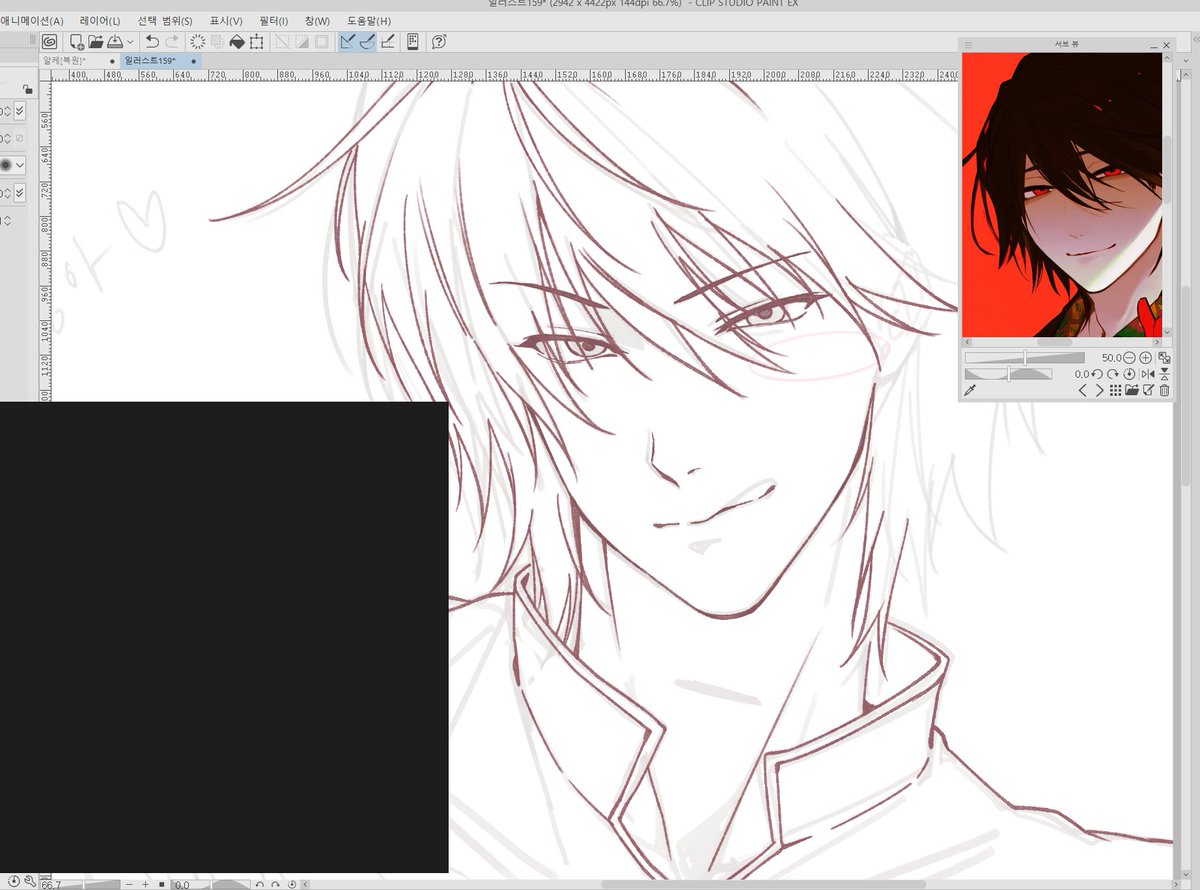The image size is (1200, 890).
Task: Show previous Sub View image
Action: [x=1083, y=390]
